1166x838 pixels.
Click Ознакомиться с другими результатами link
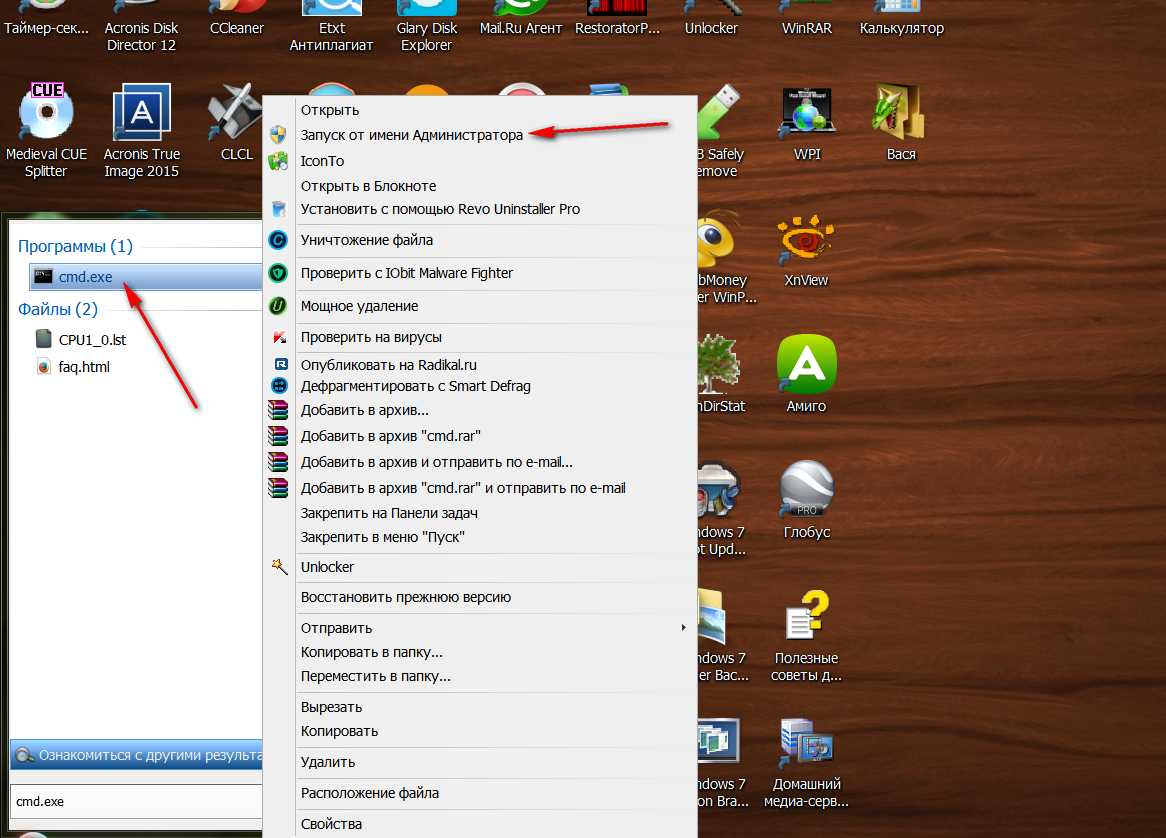coord(137,755)
